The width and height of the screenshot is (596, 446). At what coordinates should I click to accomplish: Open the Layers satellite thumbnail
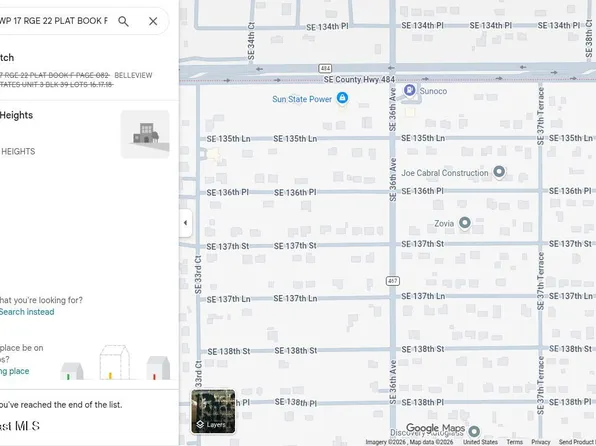click(213, 411)
